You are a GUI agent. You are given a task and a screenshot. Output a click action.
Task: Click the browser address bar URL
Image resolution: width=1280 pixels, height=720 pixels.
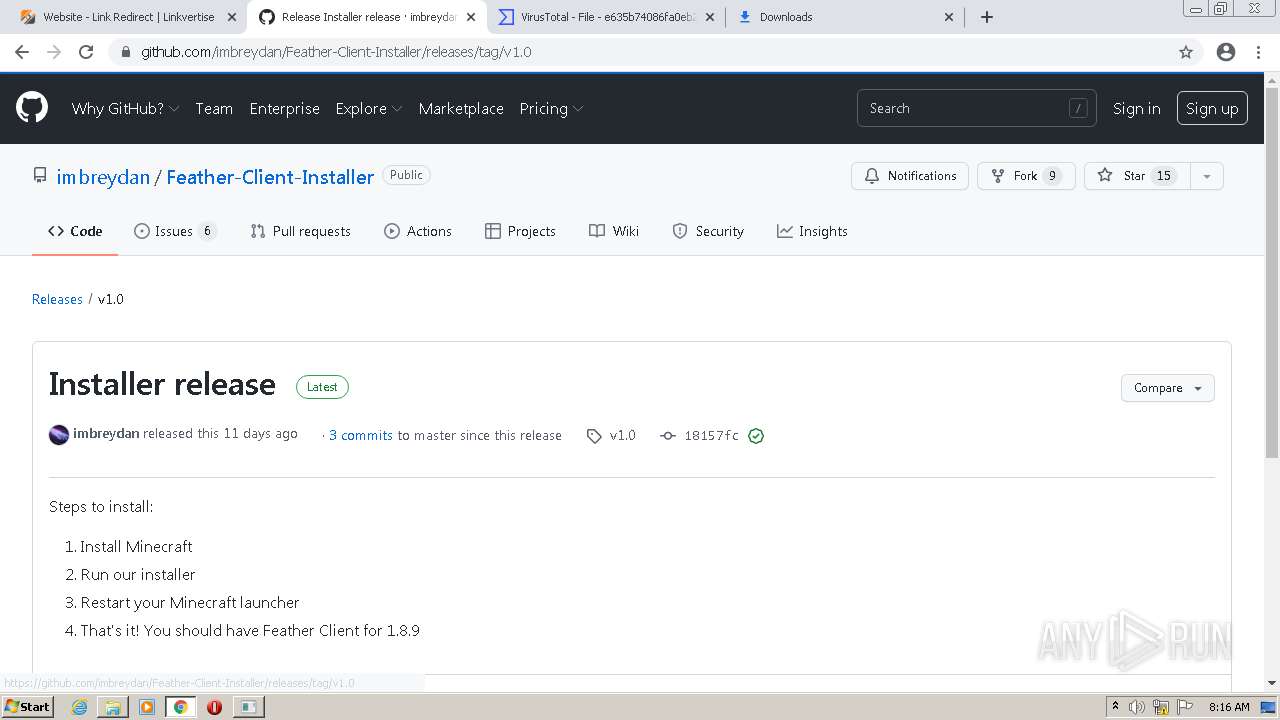coord(336,52)
